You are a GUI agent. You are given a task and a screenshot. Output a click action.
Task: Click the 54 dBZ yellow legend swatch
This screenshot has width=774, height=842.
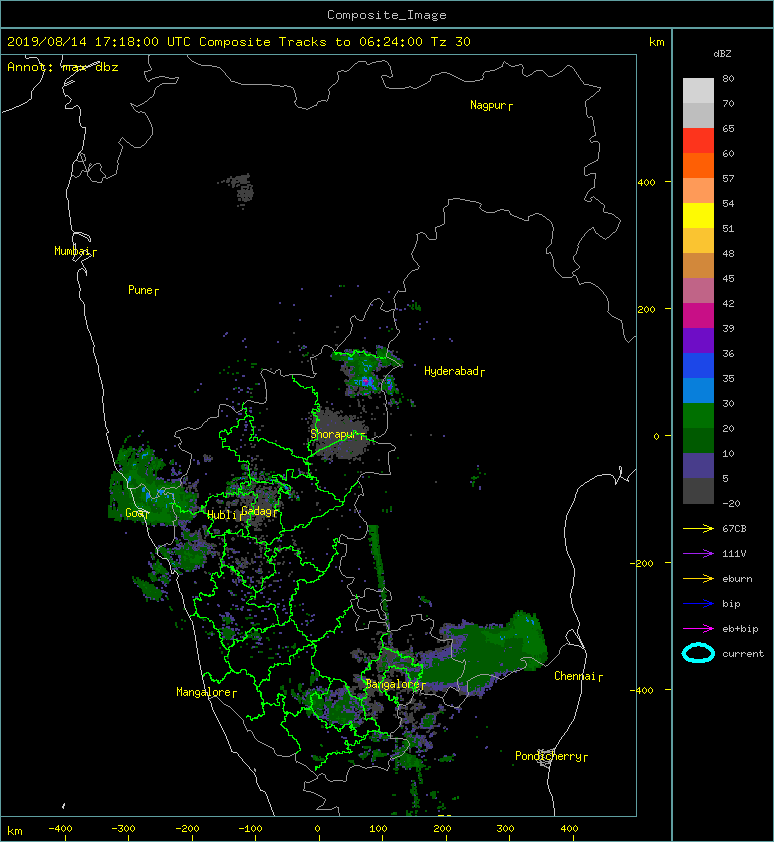click(x=698, y=215)
